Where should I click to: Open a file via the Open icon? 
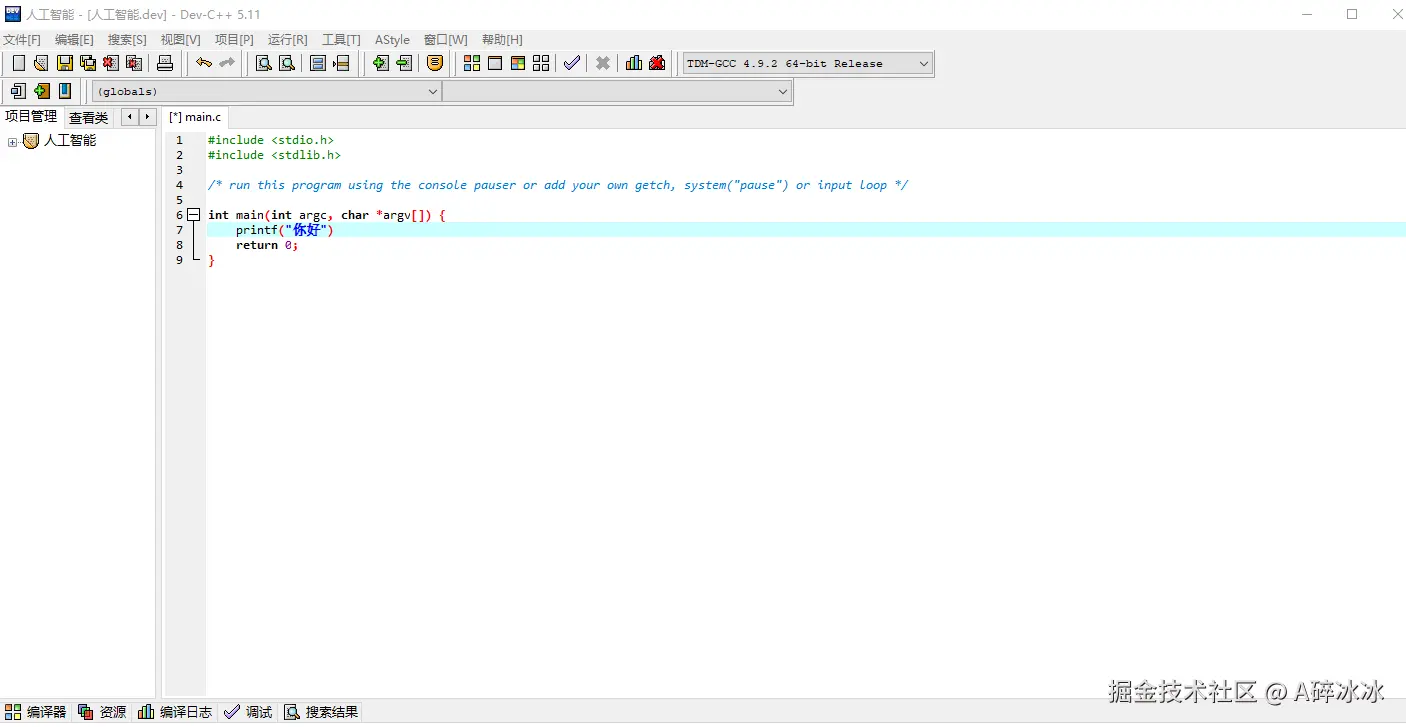pos(41,63)
